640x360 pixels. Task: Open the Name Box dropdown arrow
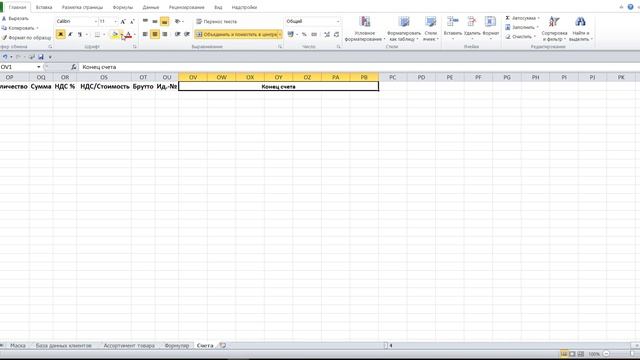[38, 67]
